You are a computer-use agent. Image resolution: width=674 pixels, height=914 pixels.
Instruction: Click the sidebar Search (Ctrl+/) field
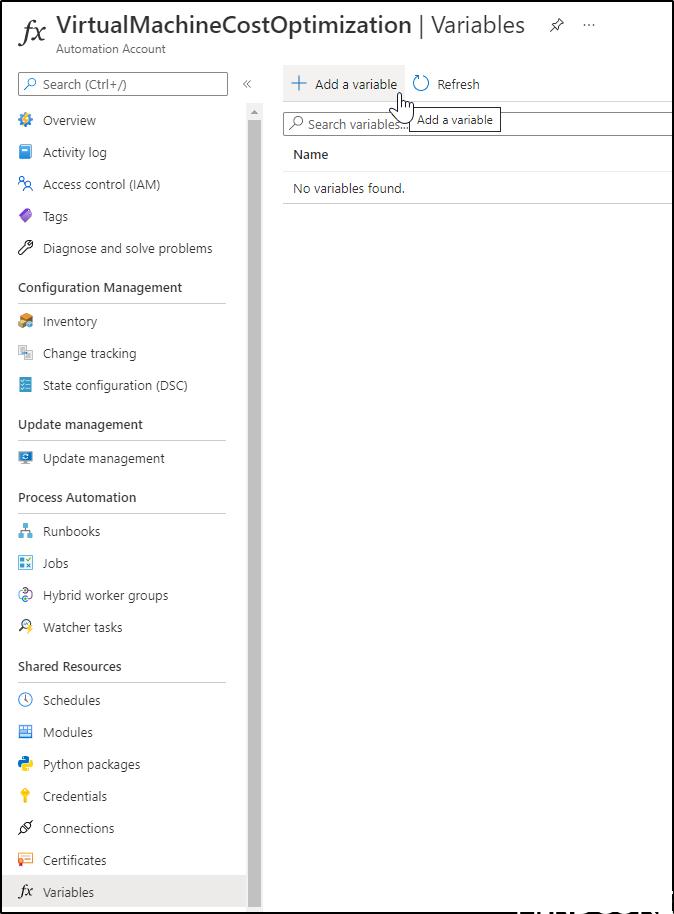click(x=123, y=84)
